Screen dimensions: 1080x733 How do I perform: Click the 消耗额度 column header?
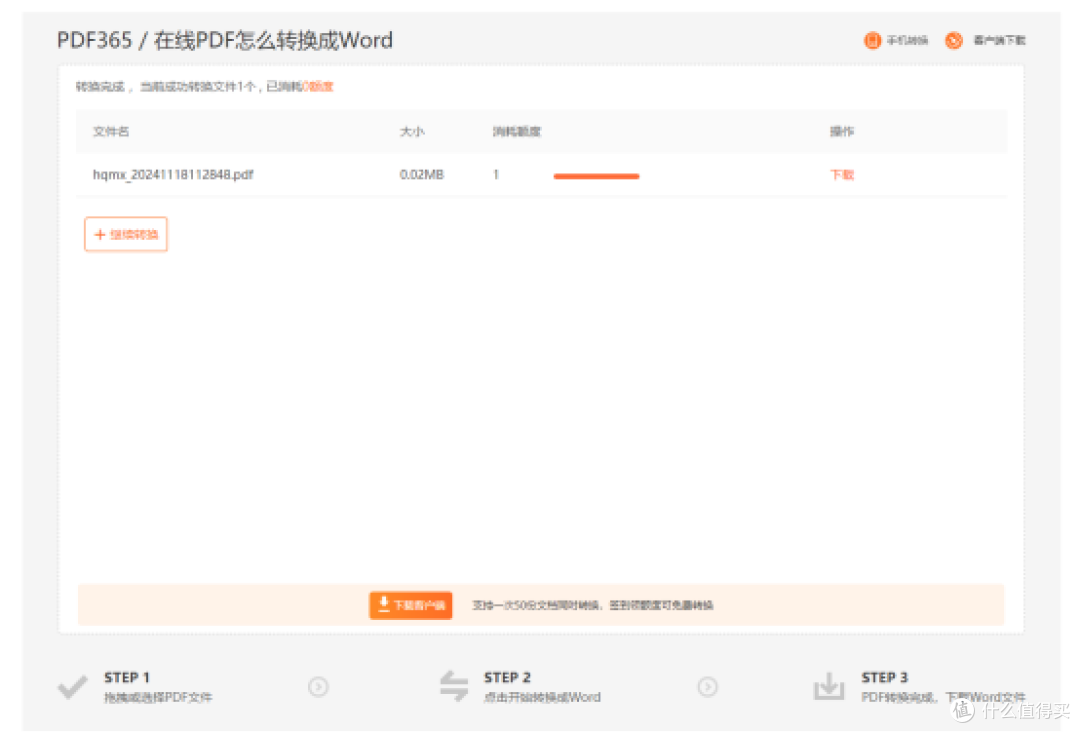517,132
